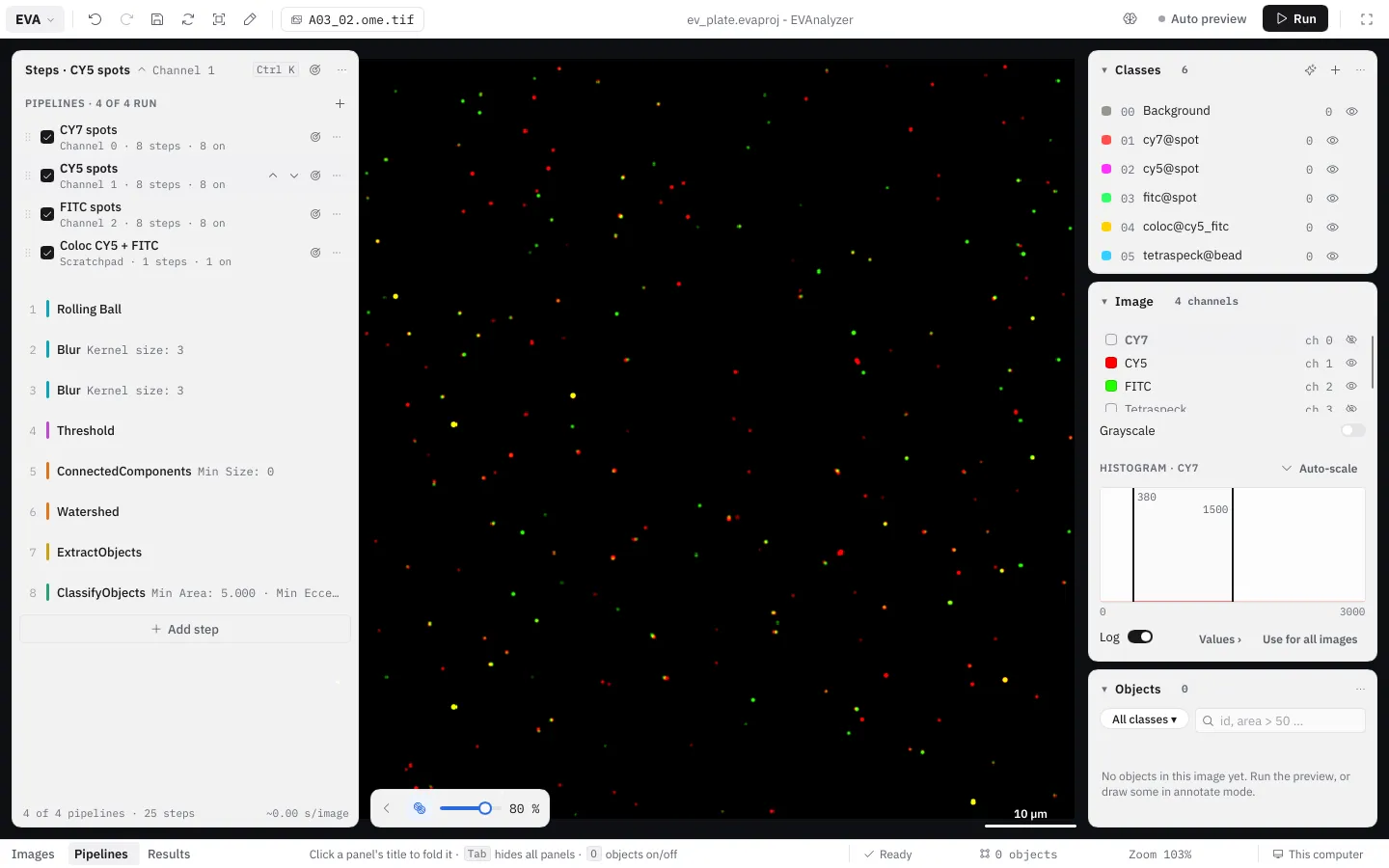1389x868 pixels.
Task: Hide the Background class with eye icon
Action: 1351,111
